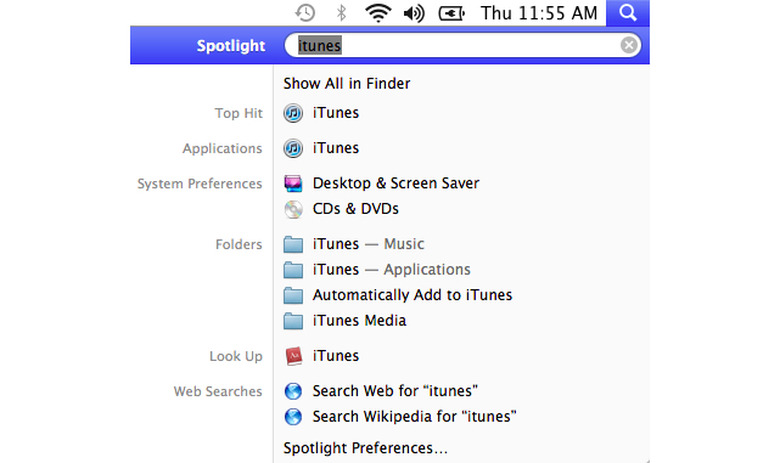Open the Bluetooth status icon

point(341,12)
